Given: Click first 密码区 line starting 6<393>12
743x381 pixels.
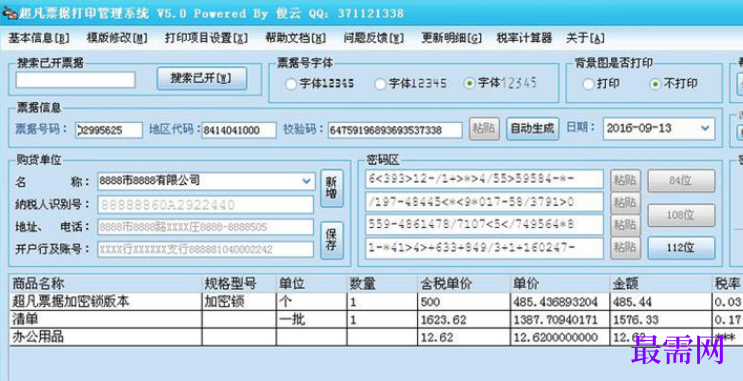Looking at the screenshot, I should (484, 179).
